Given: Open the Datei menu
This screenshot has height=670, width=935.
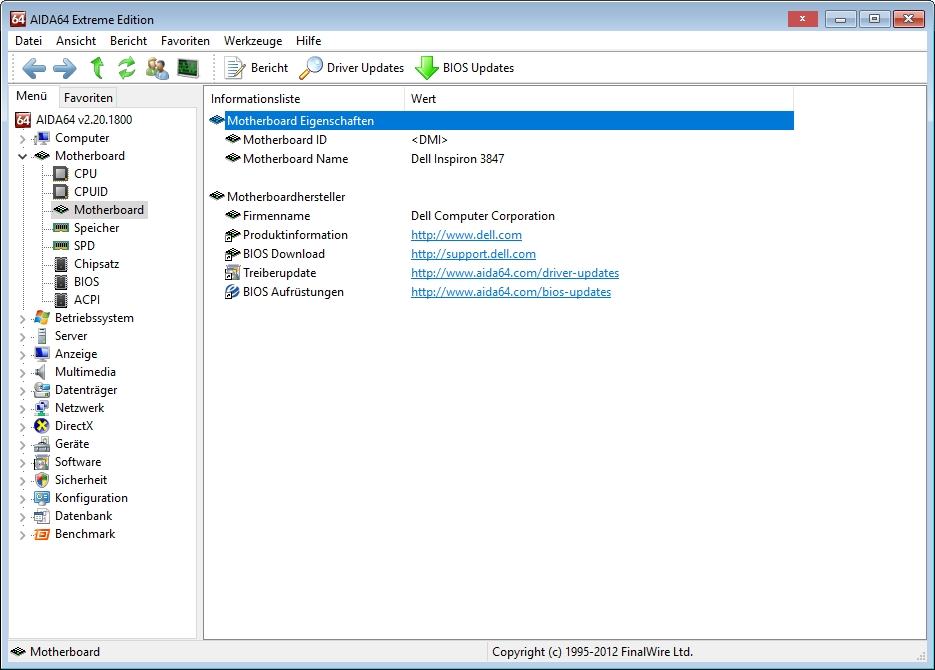Looking at the screenshot, I should [29, 41].
